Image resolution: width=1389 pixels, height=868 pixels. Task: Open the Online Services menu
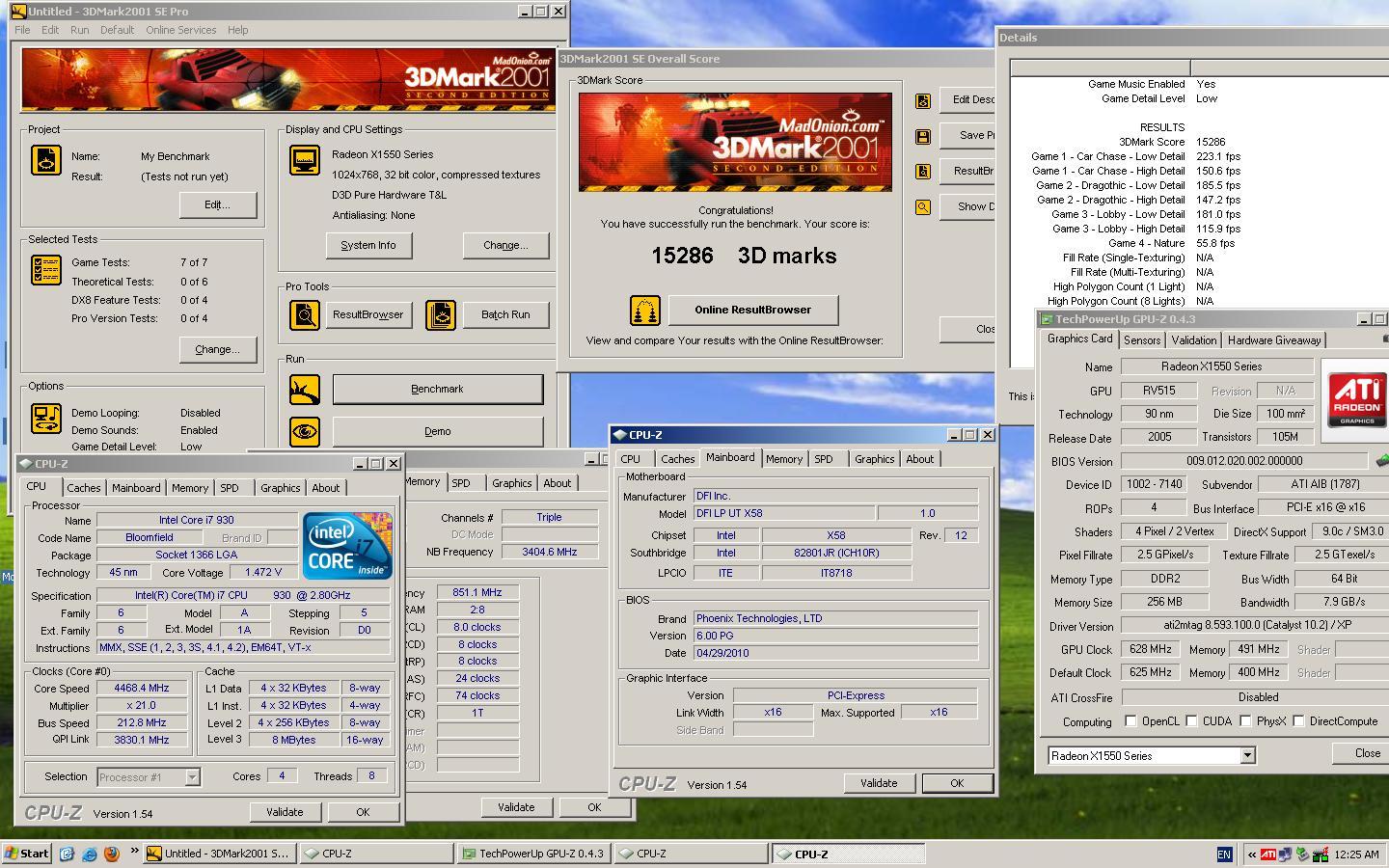(x=181, y=30)
